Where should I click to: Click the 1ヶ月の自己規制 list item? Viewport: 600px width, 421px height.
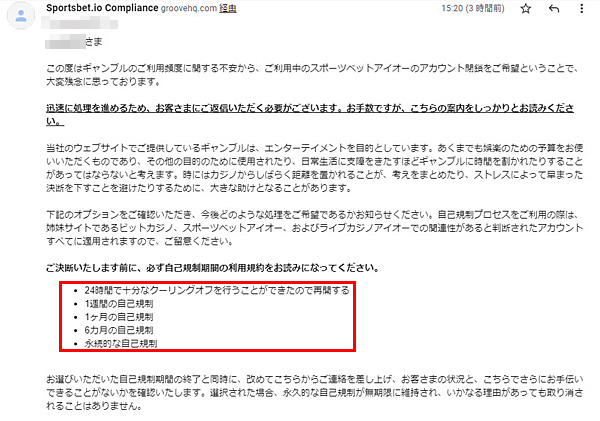(119, 317)
